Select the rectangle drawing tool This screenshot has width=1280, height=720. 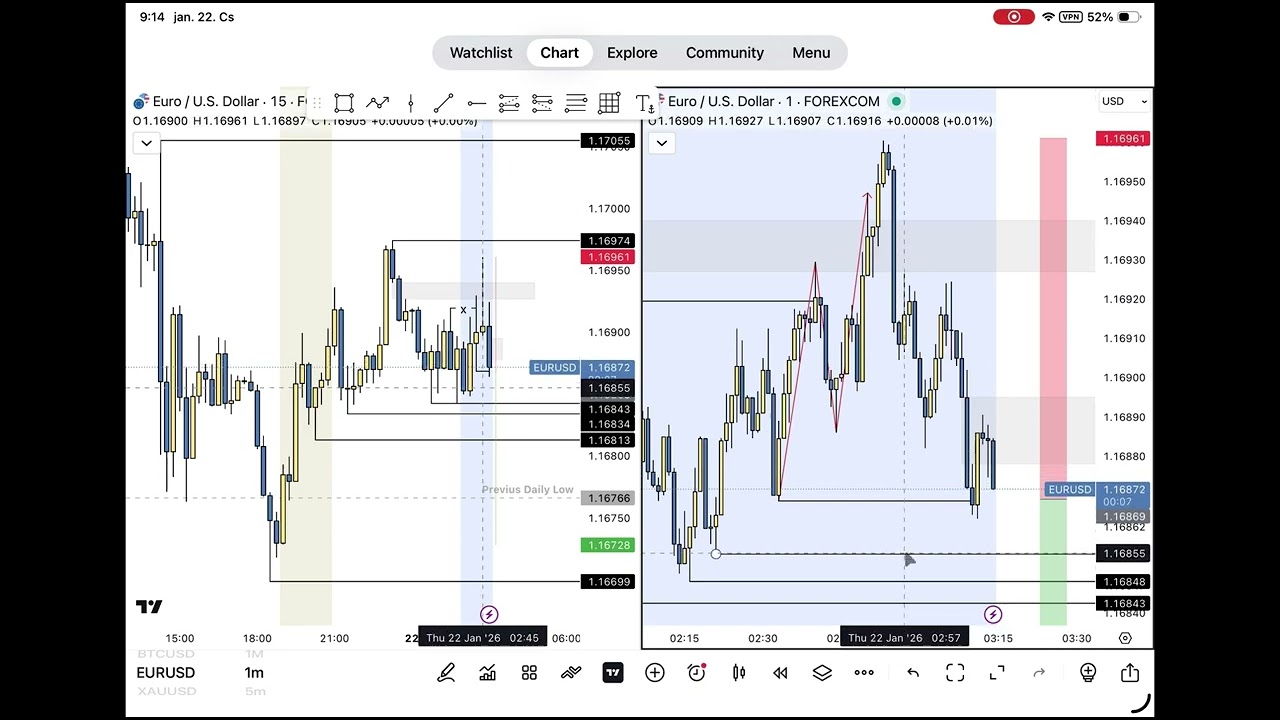344,102
